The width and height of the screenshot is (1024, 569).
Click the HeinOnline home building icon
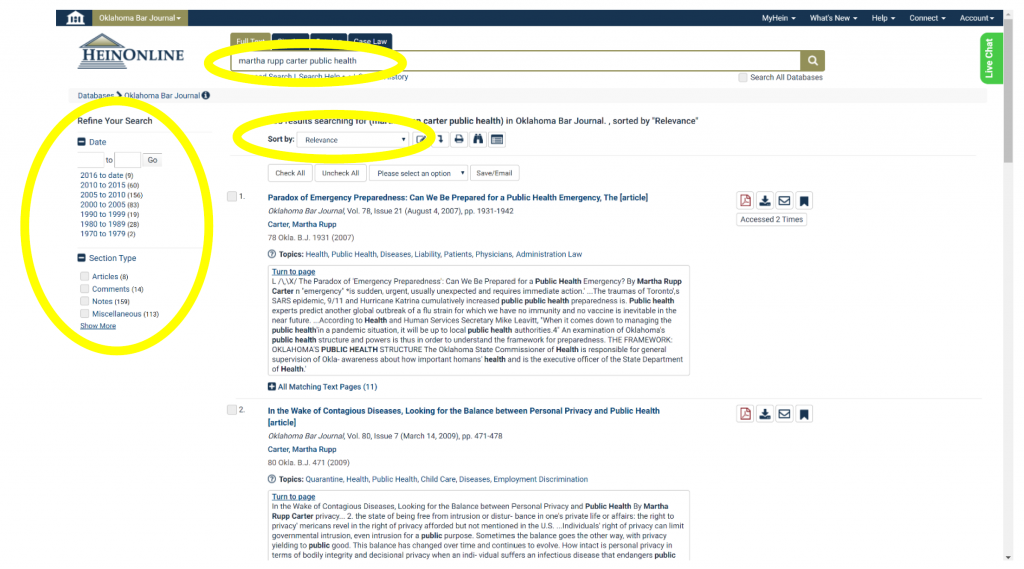click(75, 18)
